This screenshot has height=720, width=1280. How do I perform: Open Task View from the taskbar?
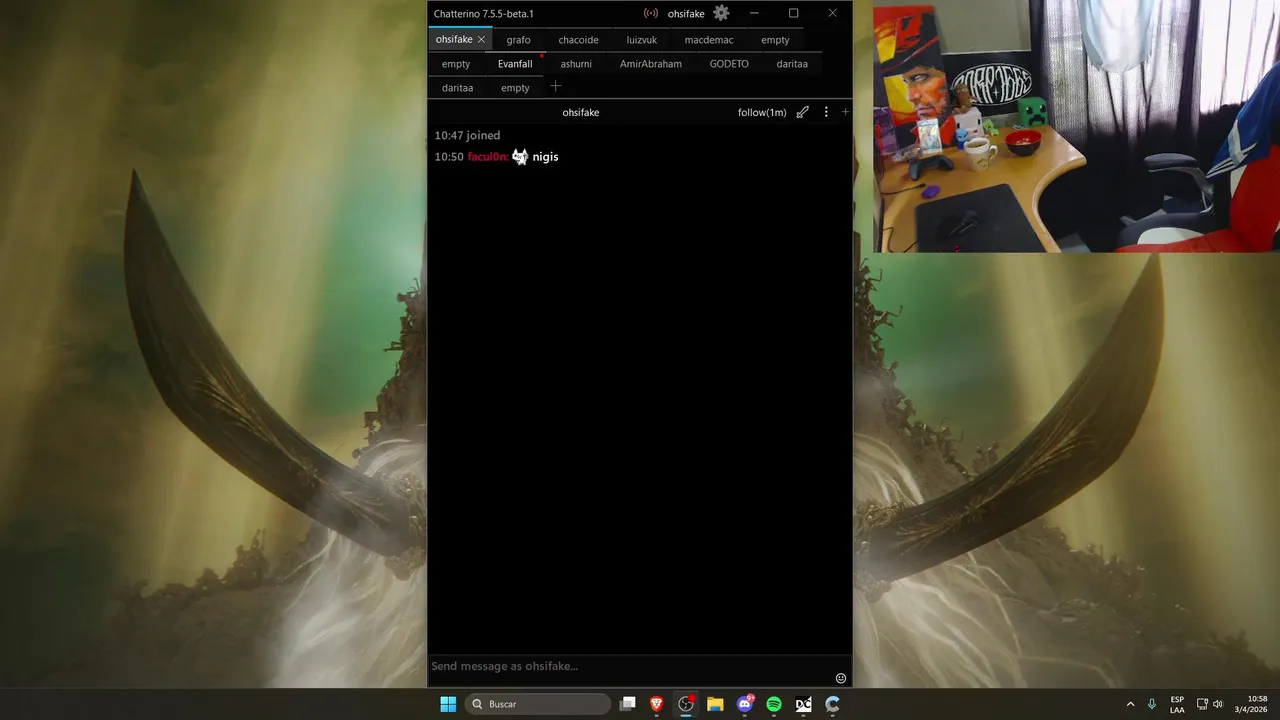pyautogui.click(x=627, y=704)
